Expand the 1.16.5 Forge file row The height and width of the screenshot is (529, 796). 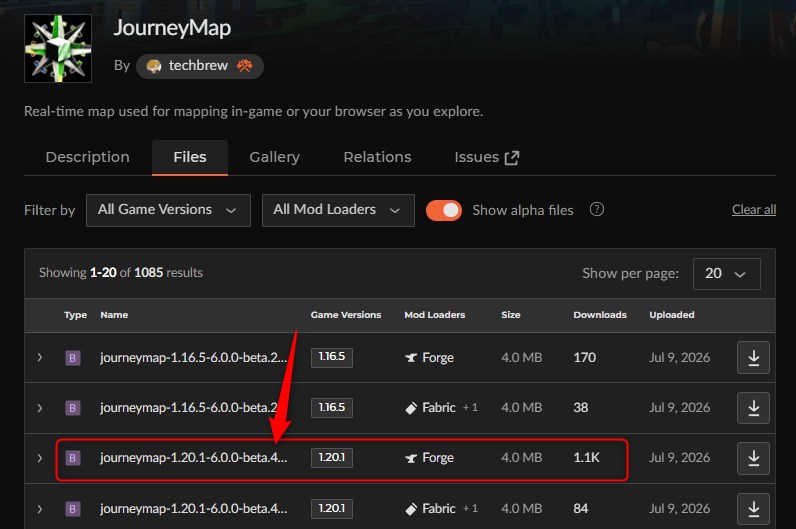40,357
